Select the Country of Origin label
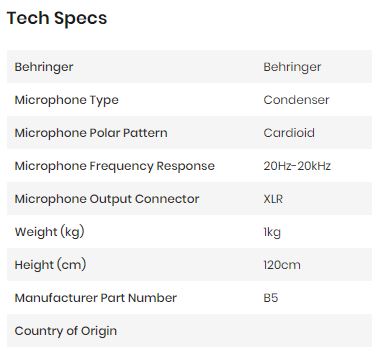 coord(66,331)
